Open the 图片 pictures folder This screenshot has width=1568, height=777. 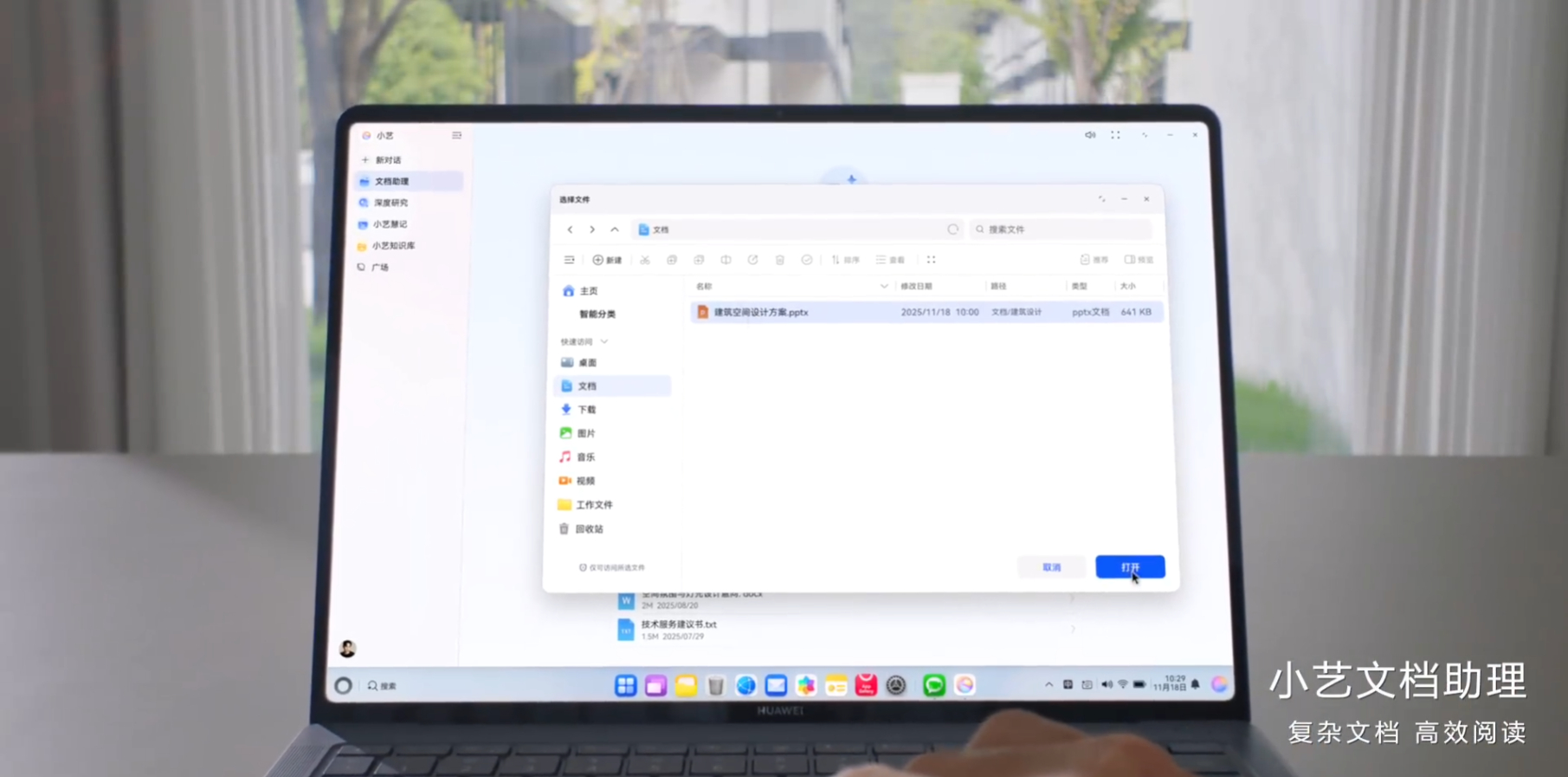[x=578, y=433]
